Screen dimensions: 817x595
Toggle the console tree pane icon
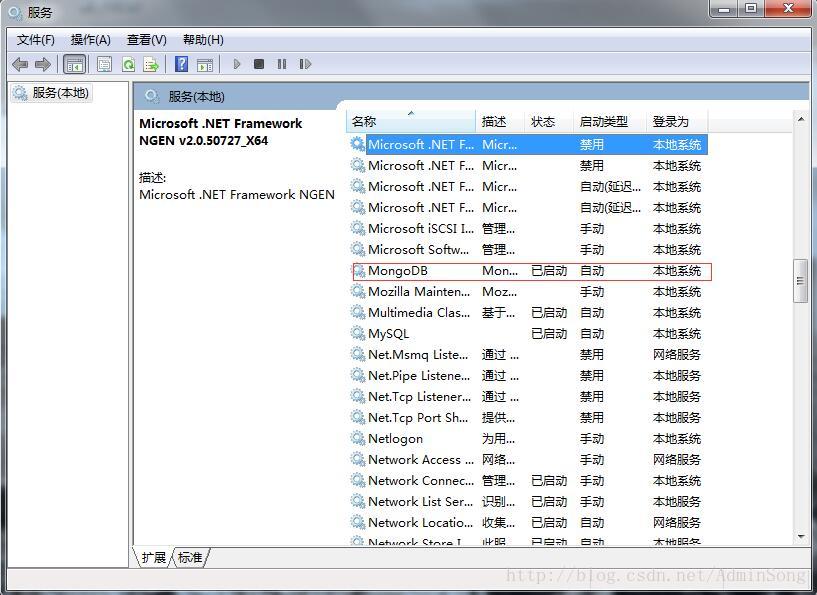[74, 65]
